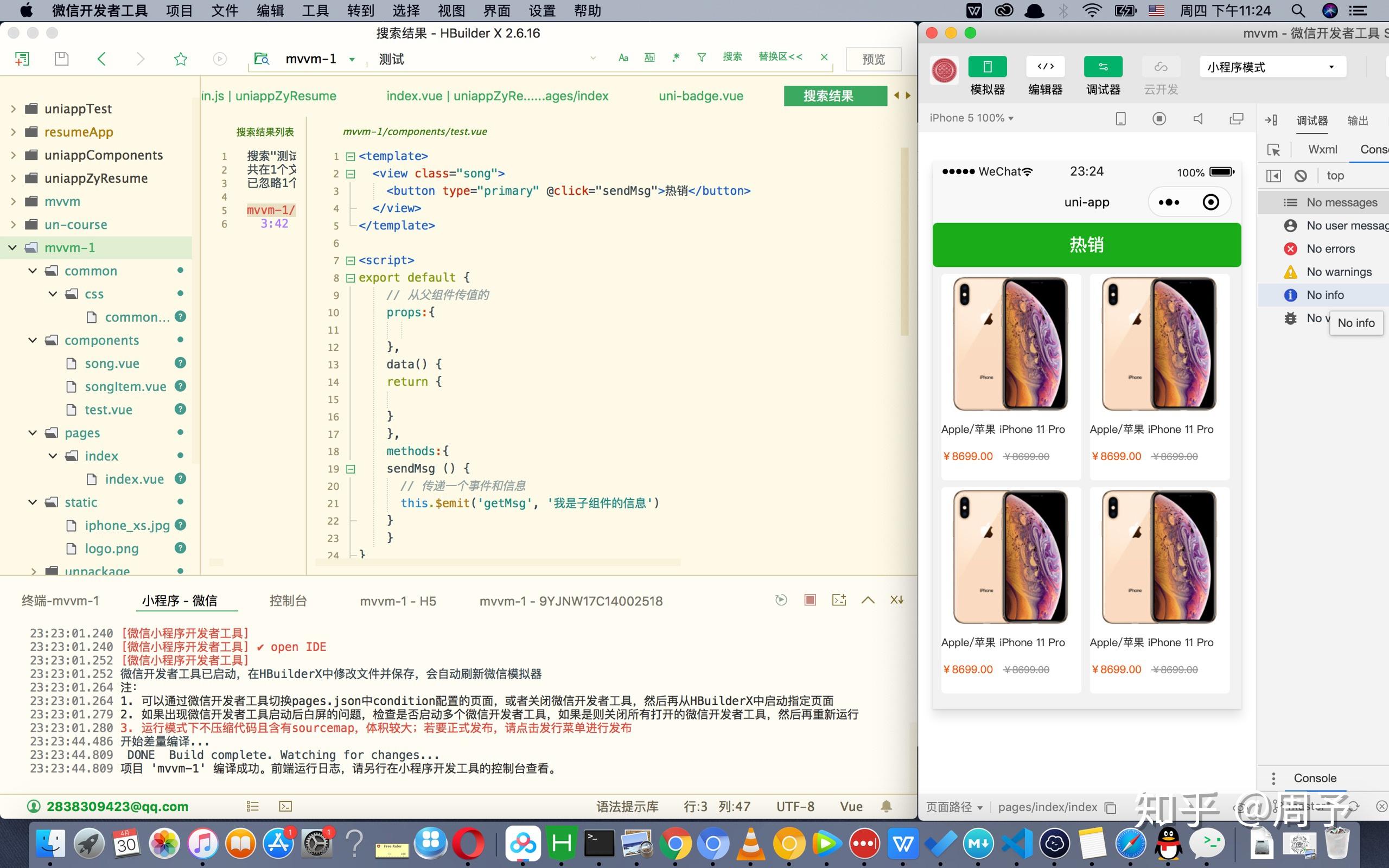The width and height of the screenshot is (1389, 868).
Task: Open capsule three-dots menu in simulator
Action: (x=1169, y=202)
